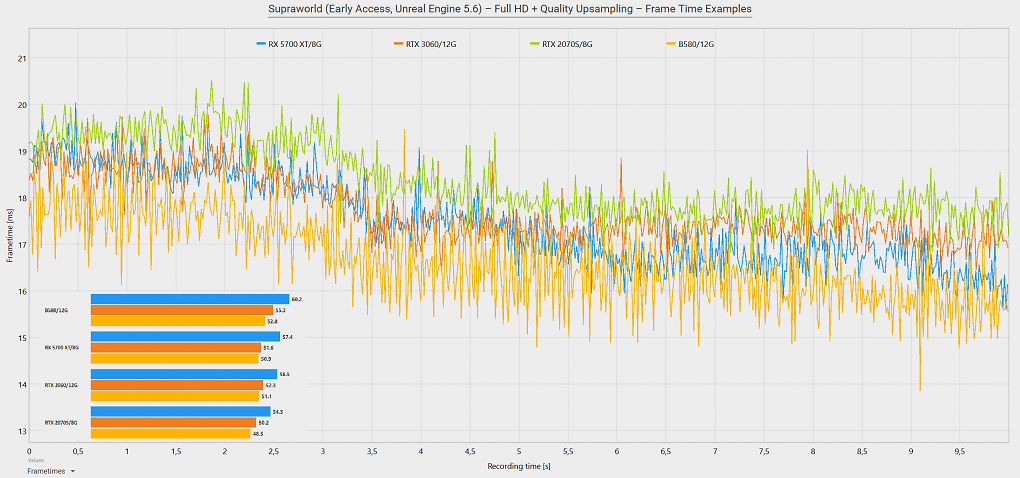1020x478 pixels.
Task: Click the blue line marker for RX 5700 XT
Action: pos(261,44)
